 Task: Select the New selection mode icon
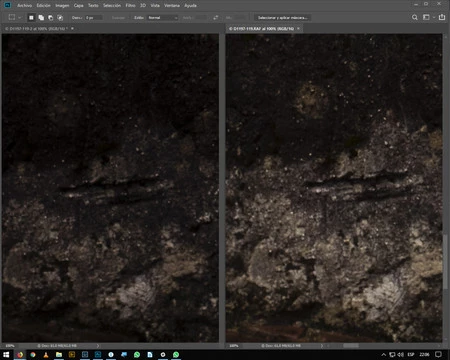click(31, 17)
